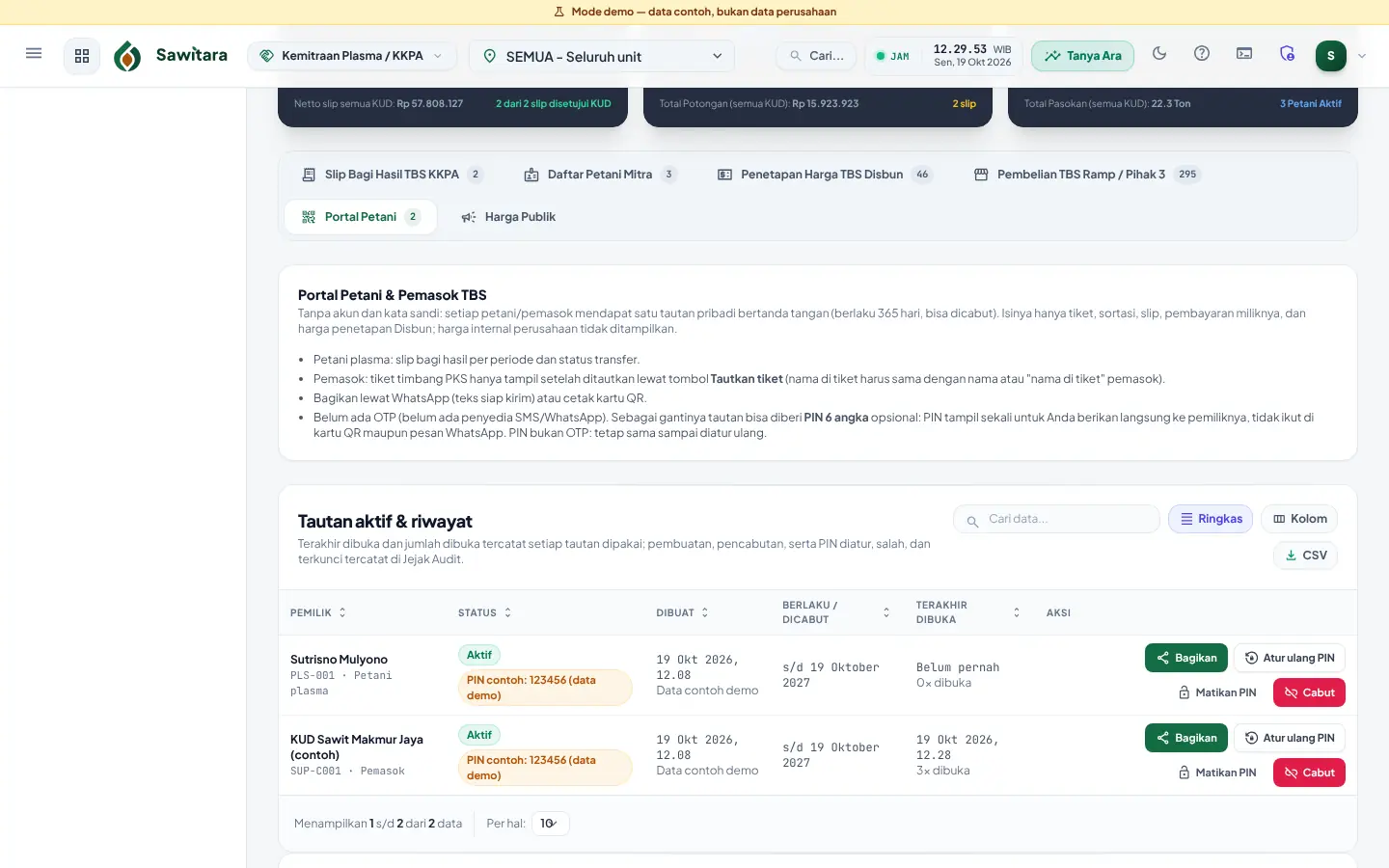Click the JAM clock status indicator
The image size is (1389, 868).
point(892,56)
